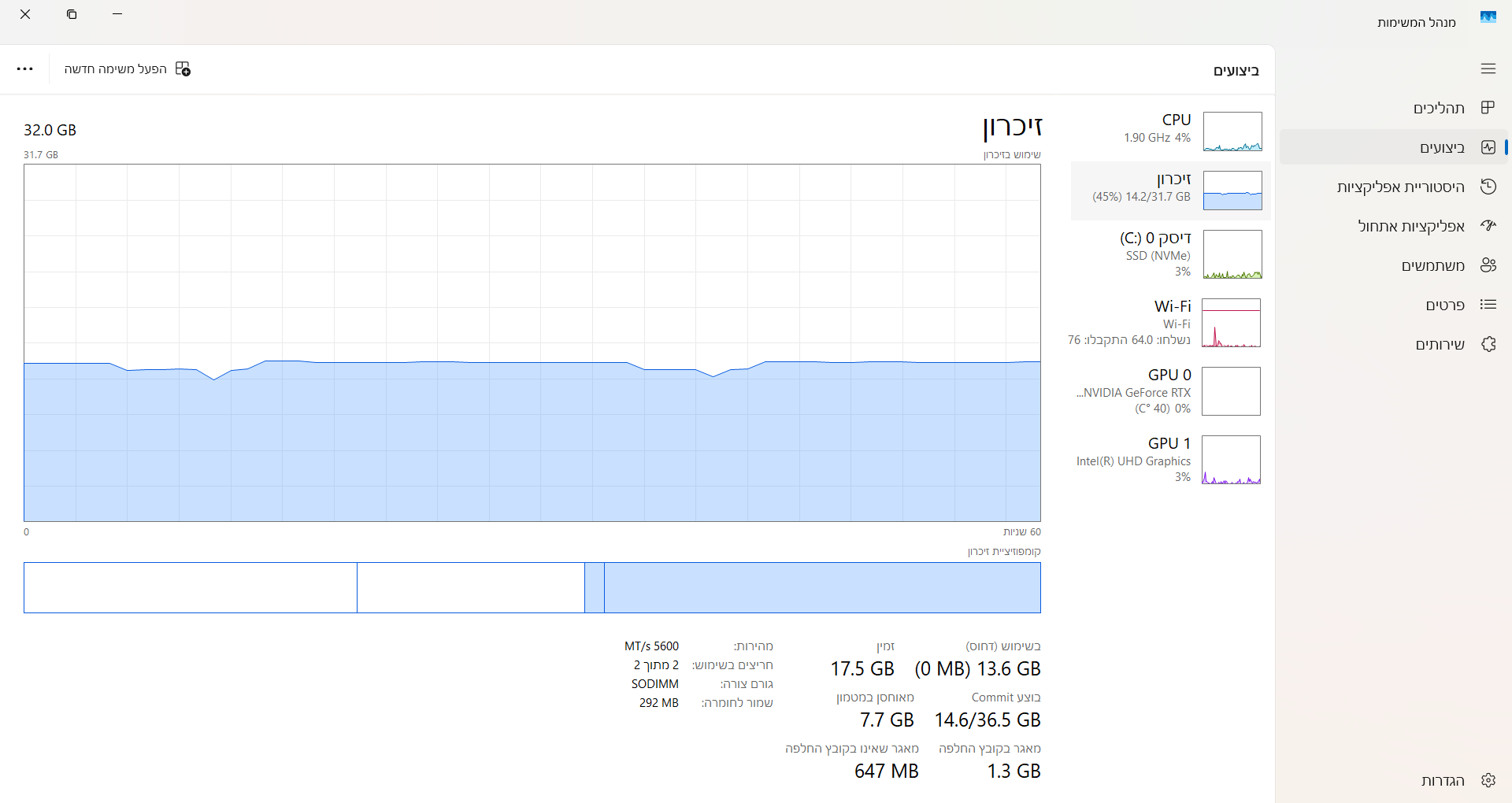The image size is (1512, 803).
Task: Open App history clock icon
Action: (x=1488, y=187)
